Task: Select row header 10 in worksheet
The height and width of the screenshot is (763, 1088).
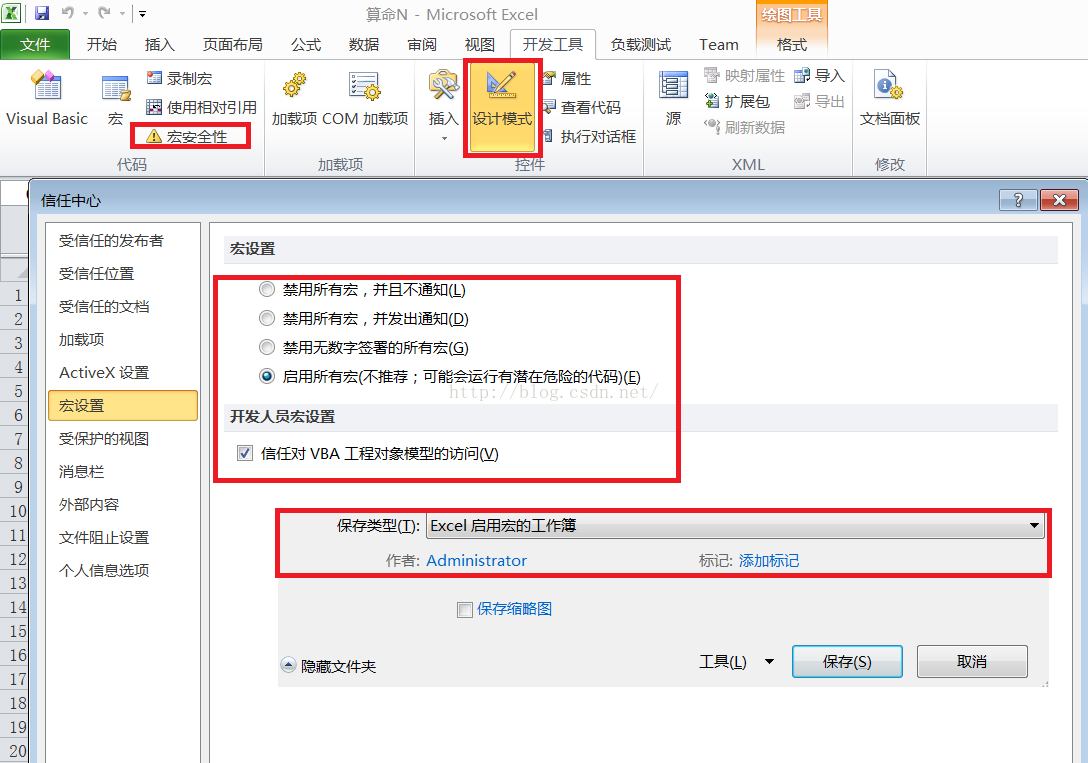Action: click(15, 511)
